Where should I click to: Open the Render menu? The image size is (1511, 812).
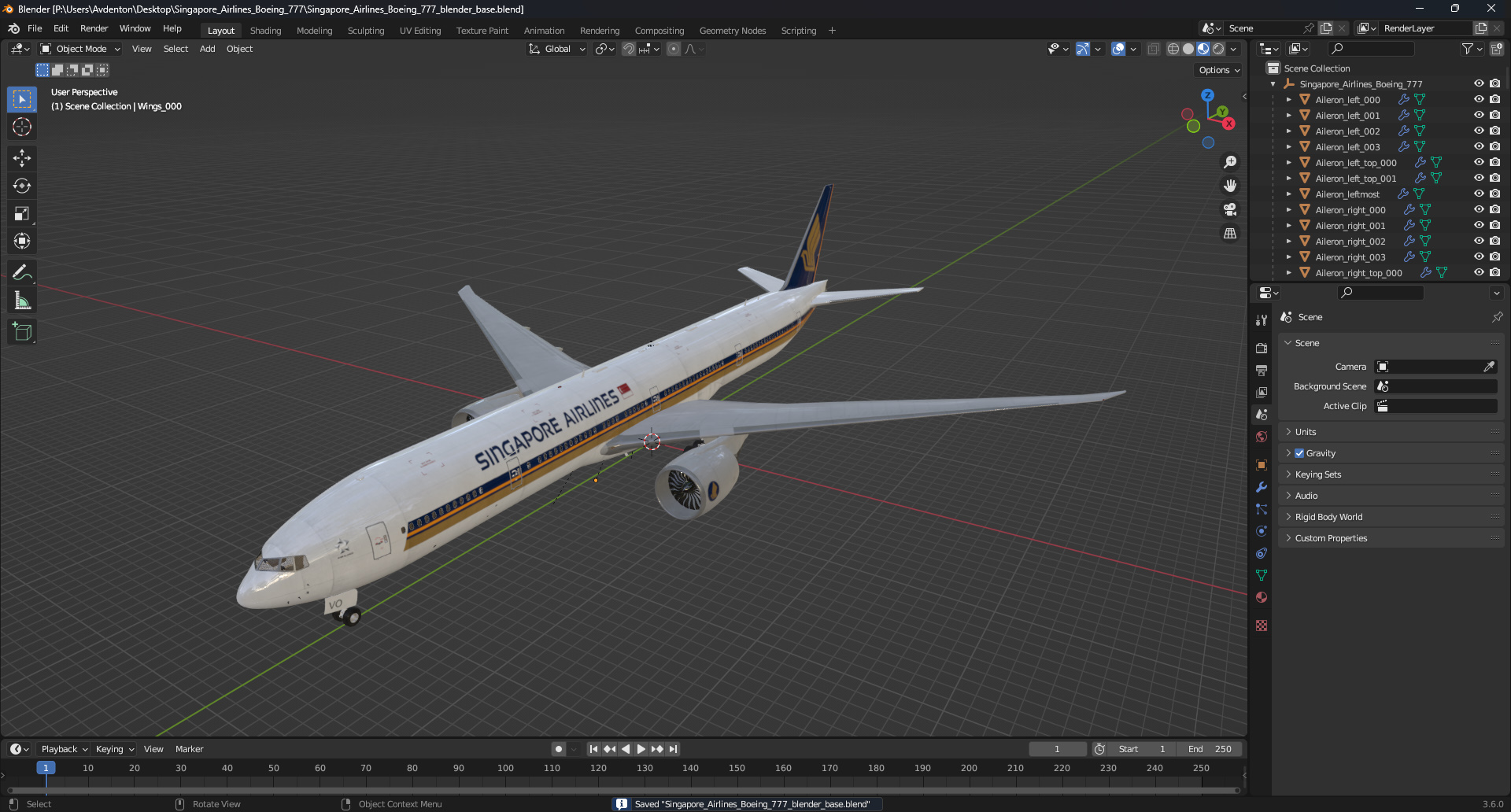click(x=94, y=28)
